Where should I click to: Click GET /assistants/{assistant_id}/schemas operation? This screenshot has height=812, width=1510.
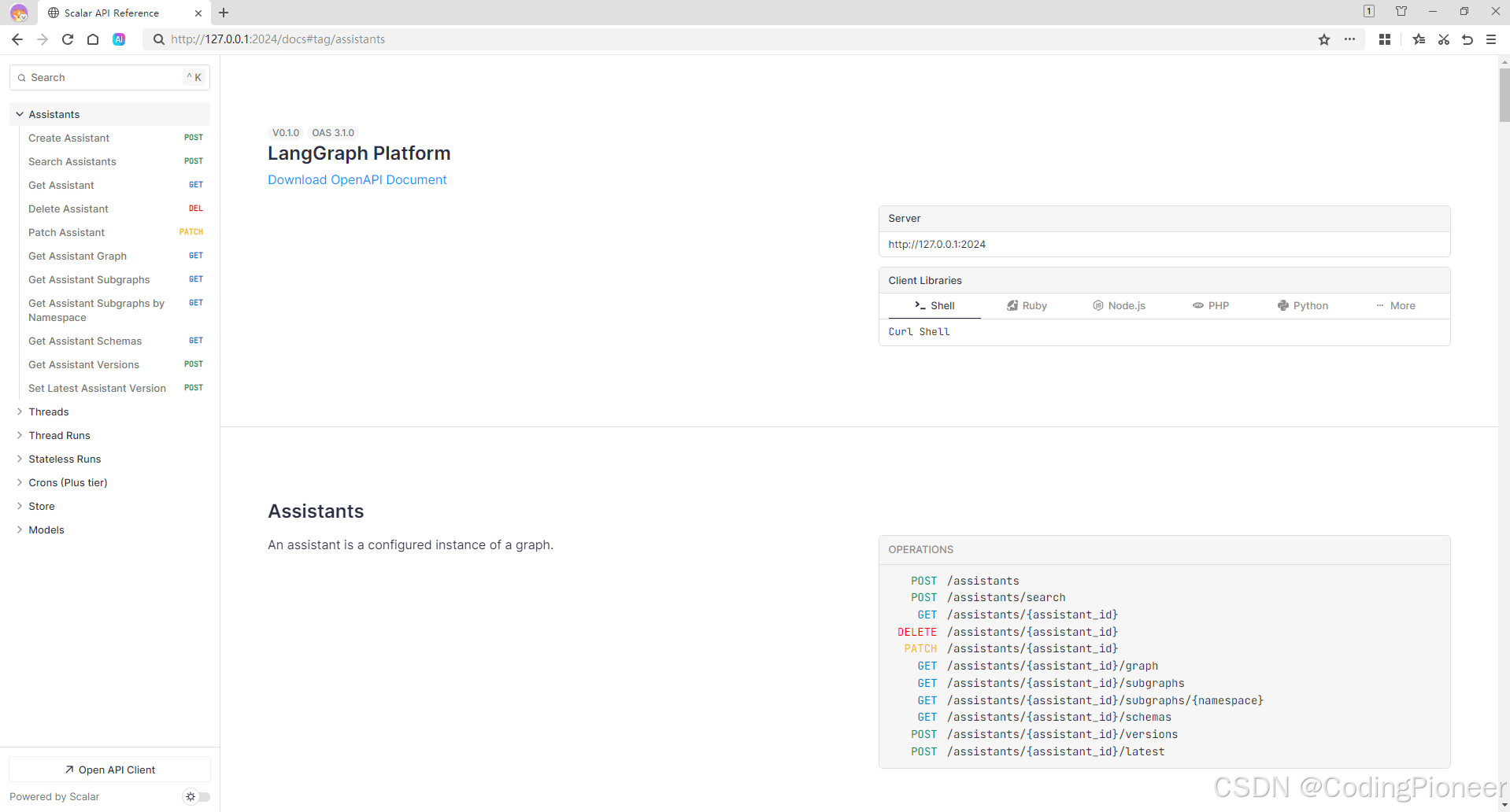(x=1044, y=717)
